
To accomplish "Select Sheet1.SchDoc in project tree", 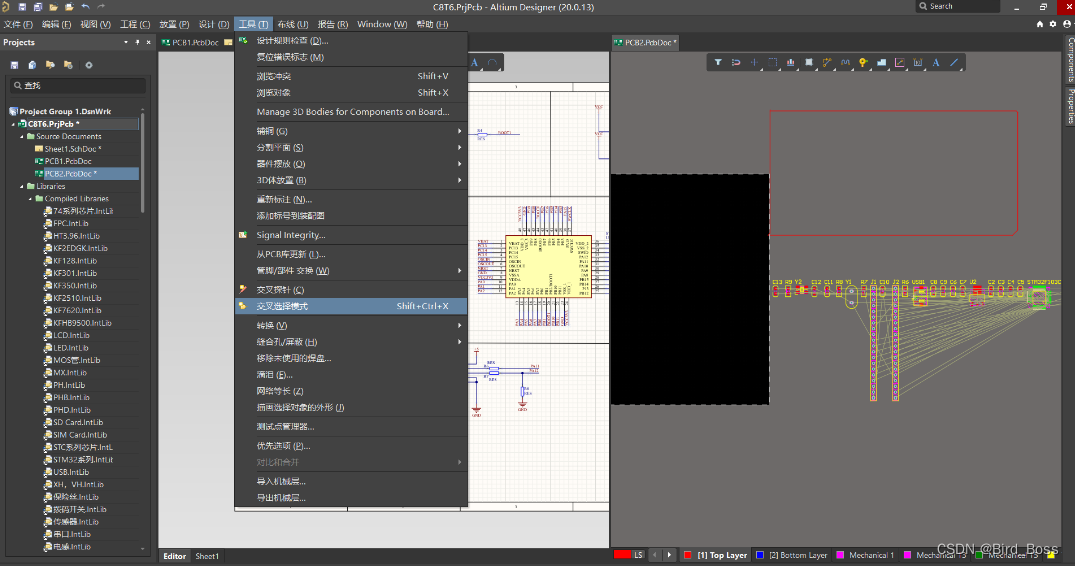I will click(x=73, y=149).
